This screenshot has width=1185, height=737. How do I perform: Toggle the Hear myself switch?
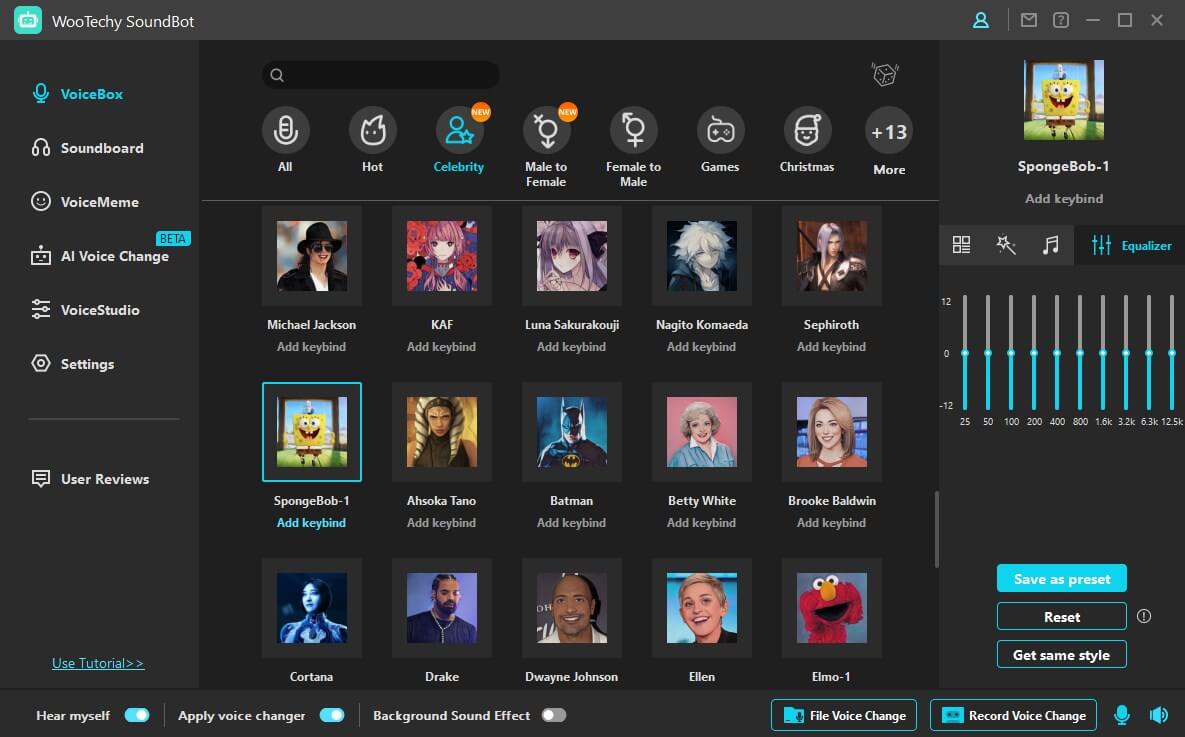click(136, 715)
